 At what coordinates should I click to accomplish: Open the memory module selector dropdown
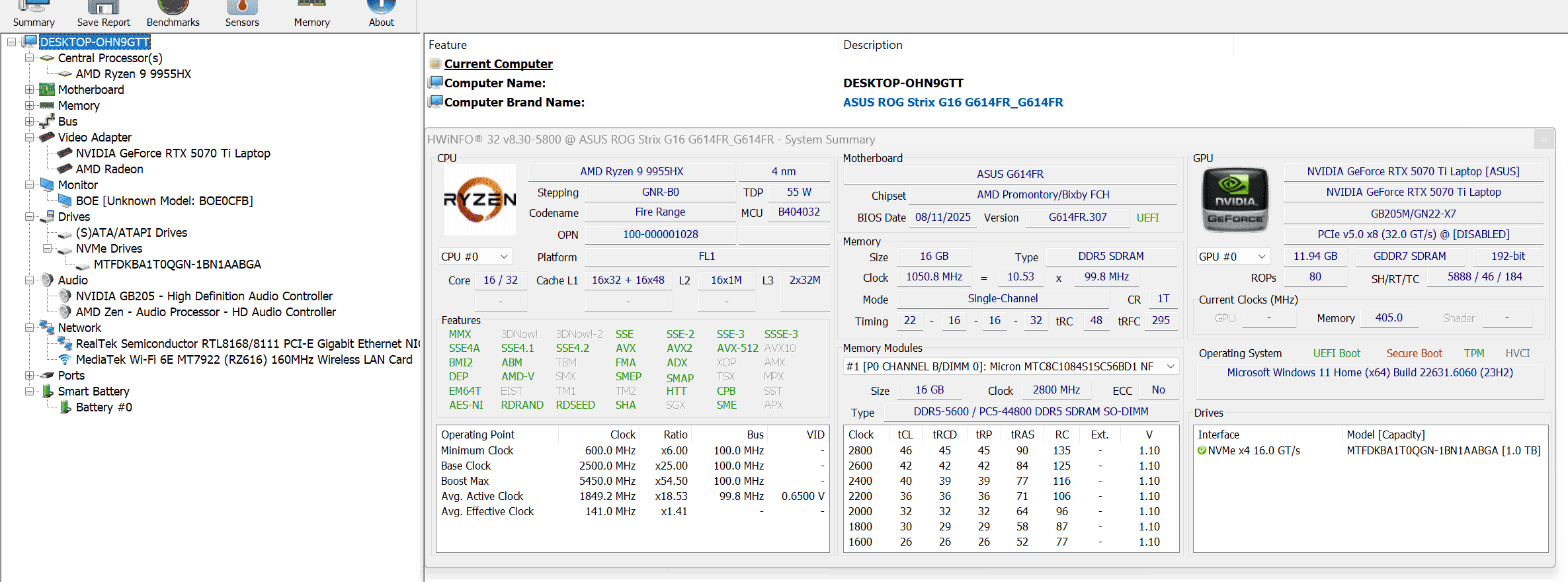click(x=1011, y=366)
